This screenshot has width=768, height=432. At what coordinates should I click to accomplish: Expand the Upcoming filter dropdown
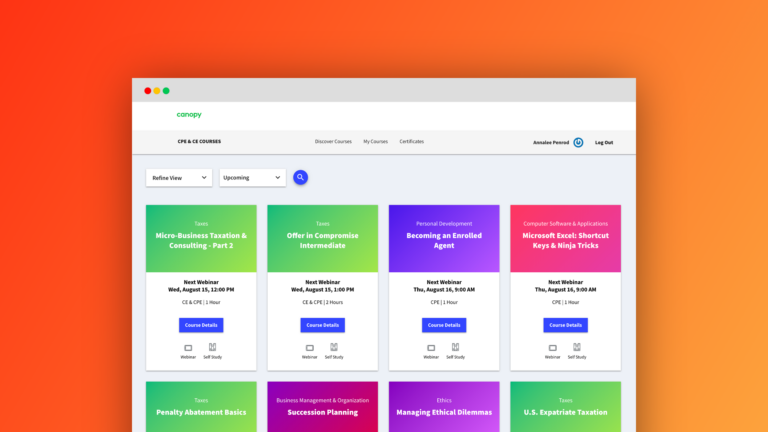coord(252,177)
